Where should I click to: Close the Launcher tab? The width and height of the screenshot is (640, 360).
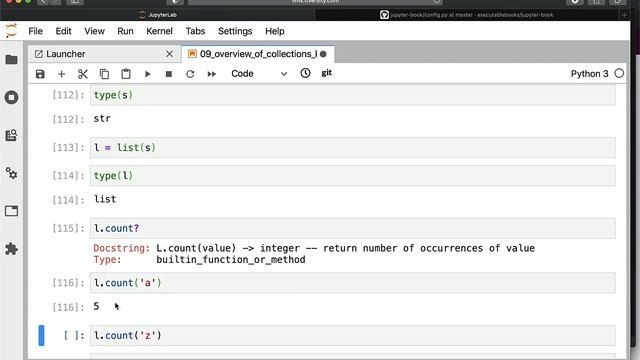[x=169, y=54]
